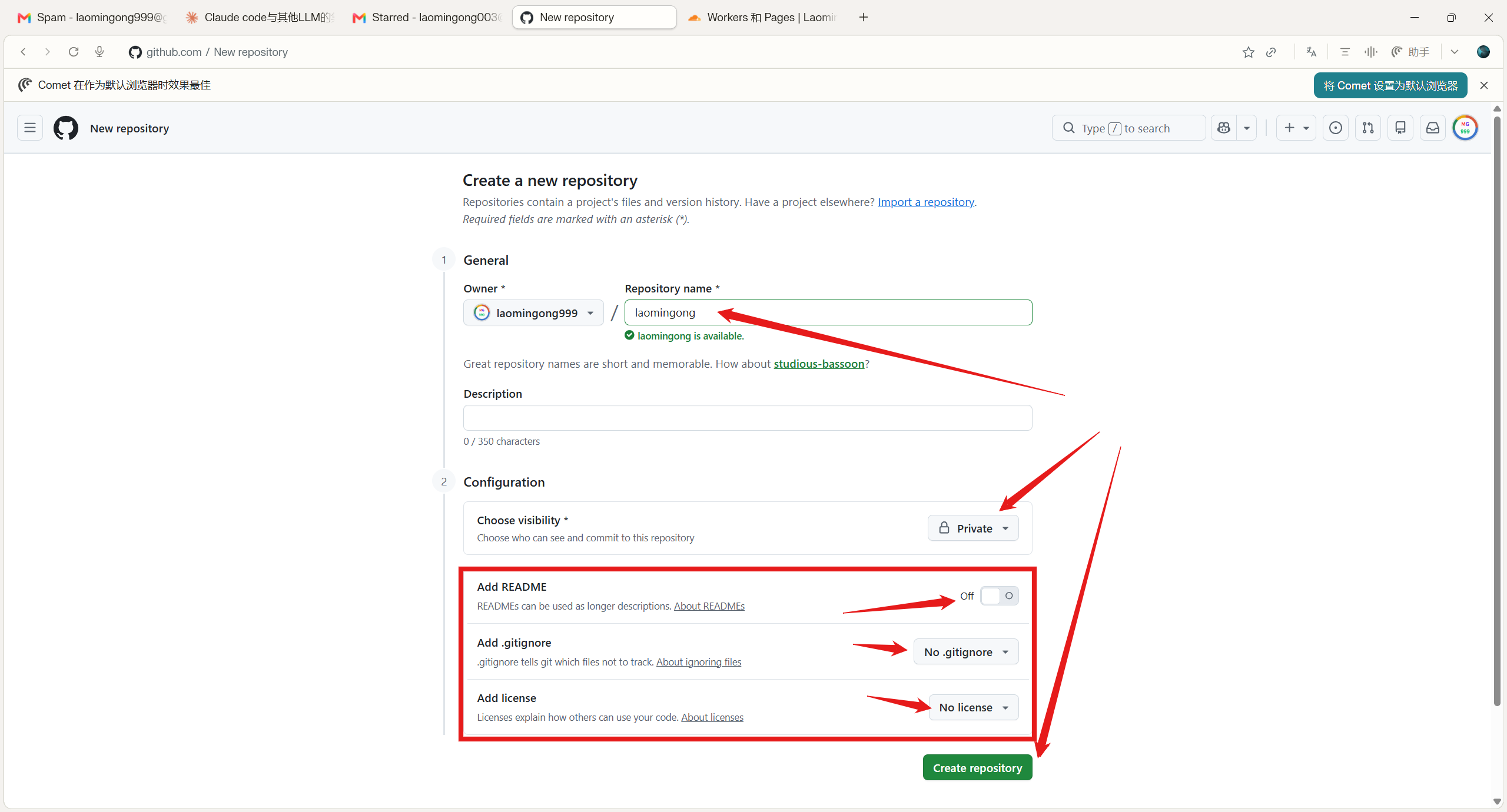Click the browser translate icon
Image resolution: width=1507 pixels, height=812 pixels.
[x=1311, y=52]
